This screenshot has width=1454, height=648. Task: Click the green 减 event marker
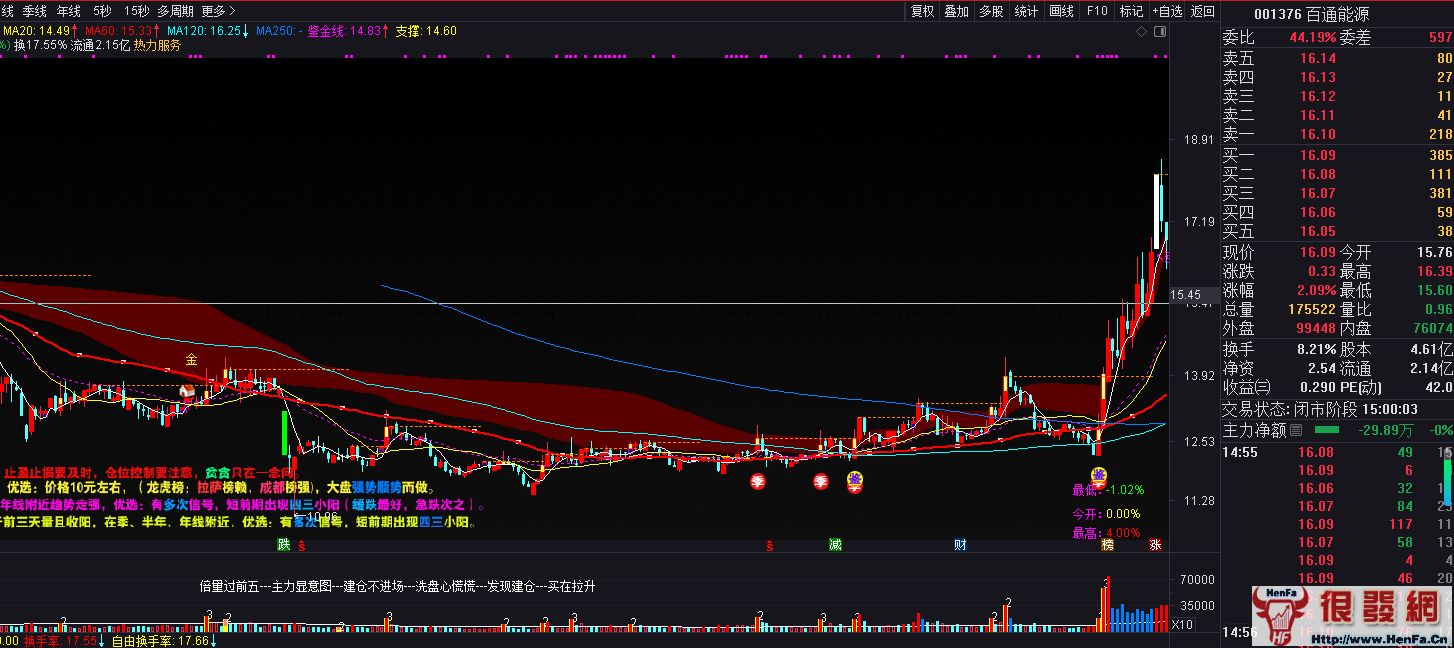pos(835,545)
